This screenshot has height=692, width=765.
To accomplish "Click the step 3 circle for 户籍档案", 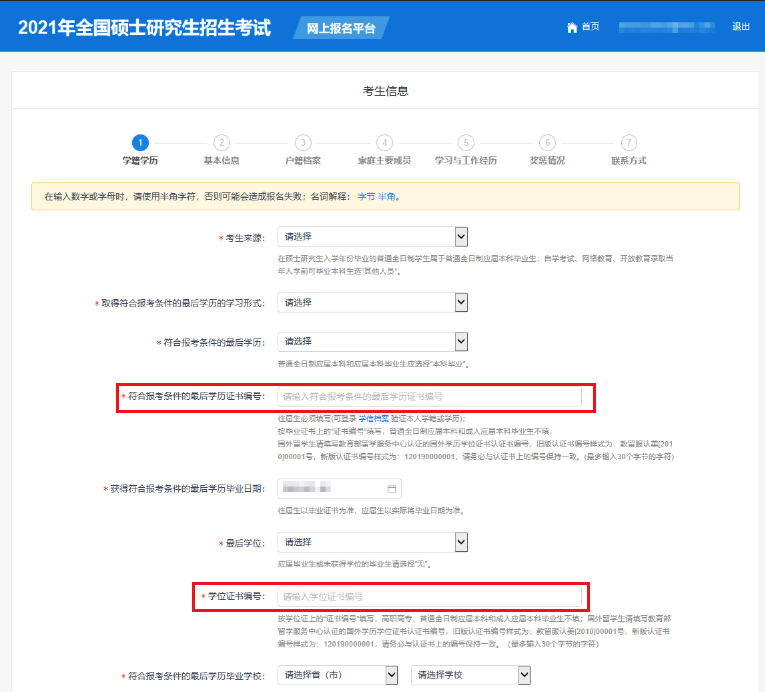I will coord(303,143).
